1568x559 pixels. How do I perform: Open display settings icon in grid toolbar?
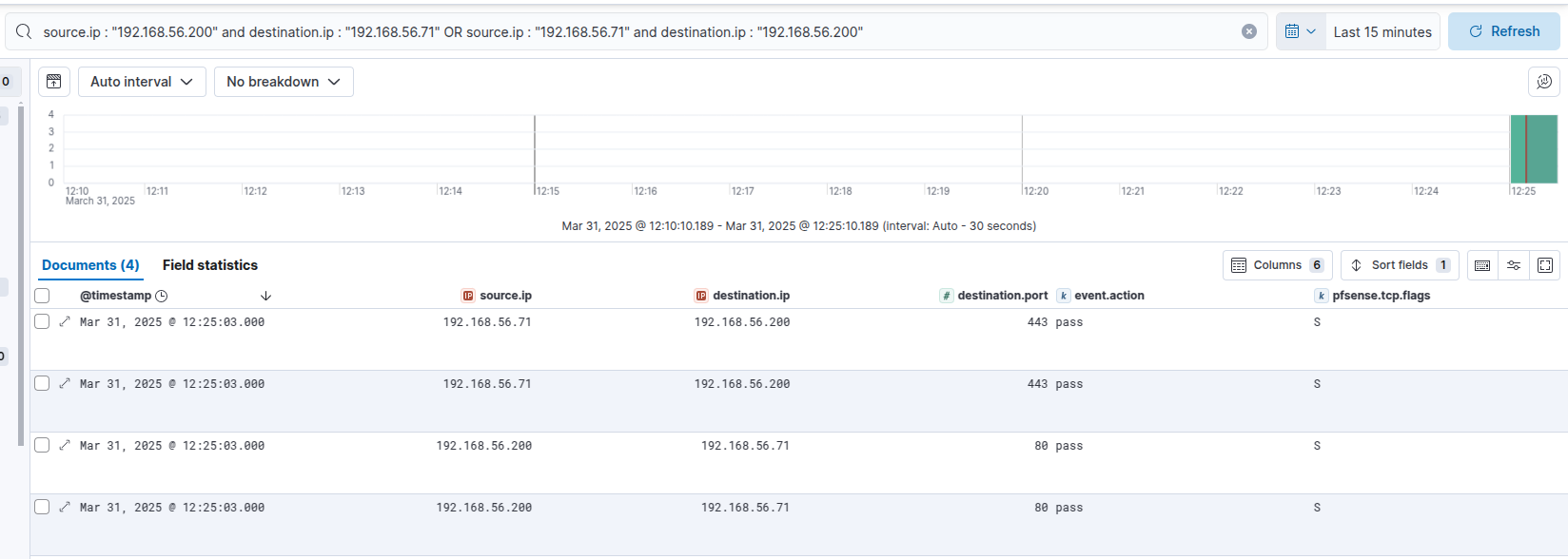[x=1514, y=265]
